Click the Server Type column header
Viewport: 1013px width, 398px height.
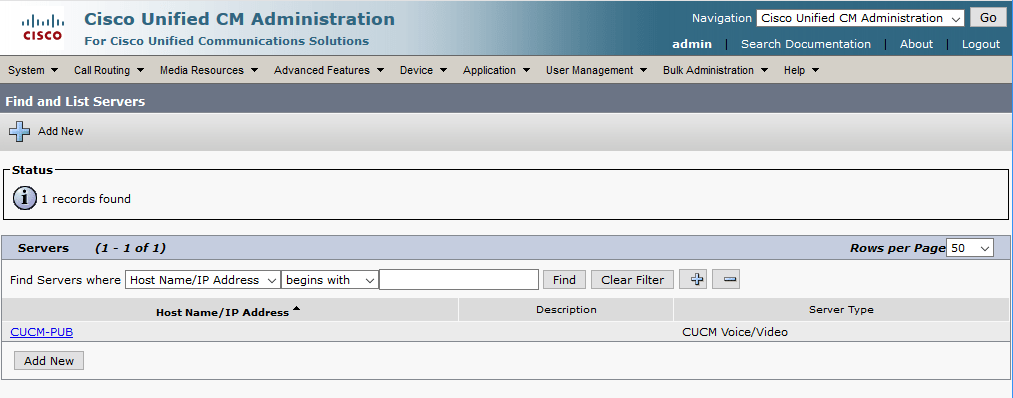pos(841,309)
